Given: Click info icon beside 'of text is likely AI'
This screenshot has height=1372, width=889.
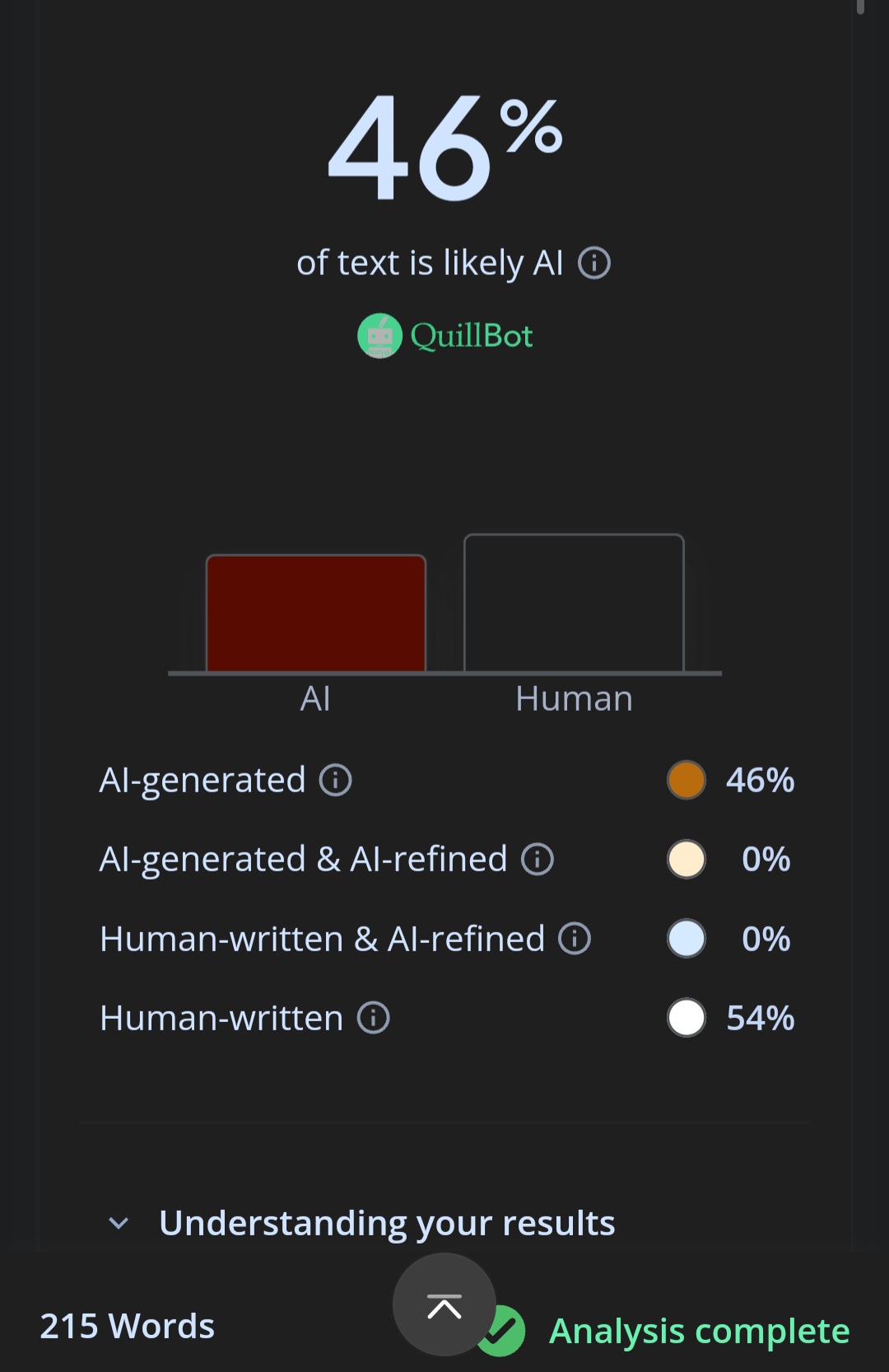Looking at the screenshot, I should pos(594,264).
